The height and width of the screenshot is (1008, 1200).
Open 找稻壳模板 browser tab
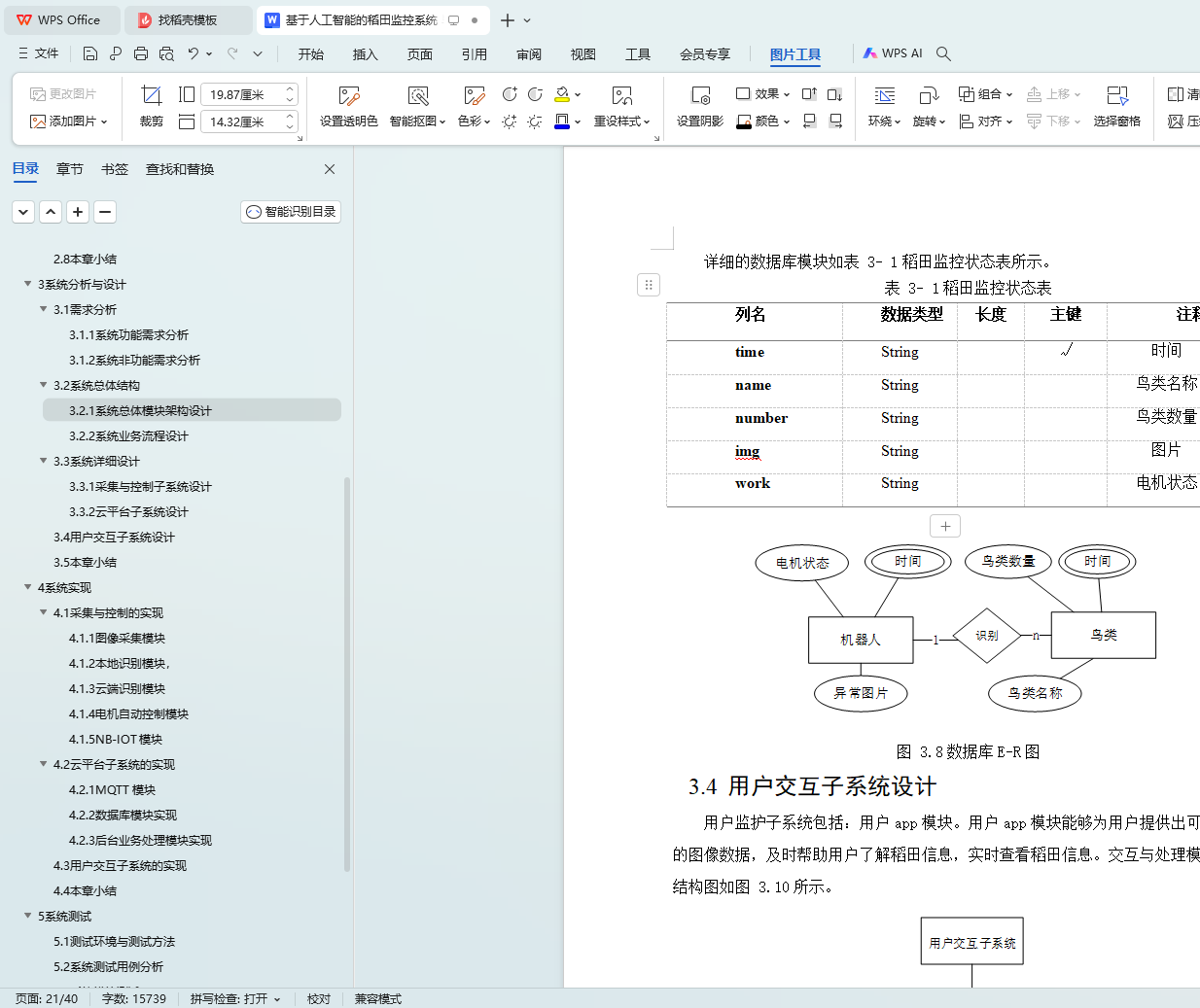[x=187, y=19]
